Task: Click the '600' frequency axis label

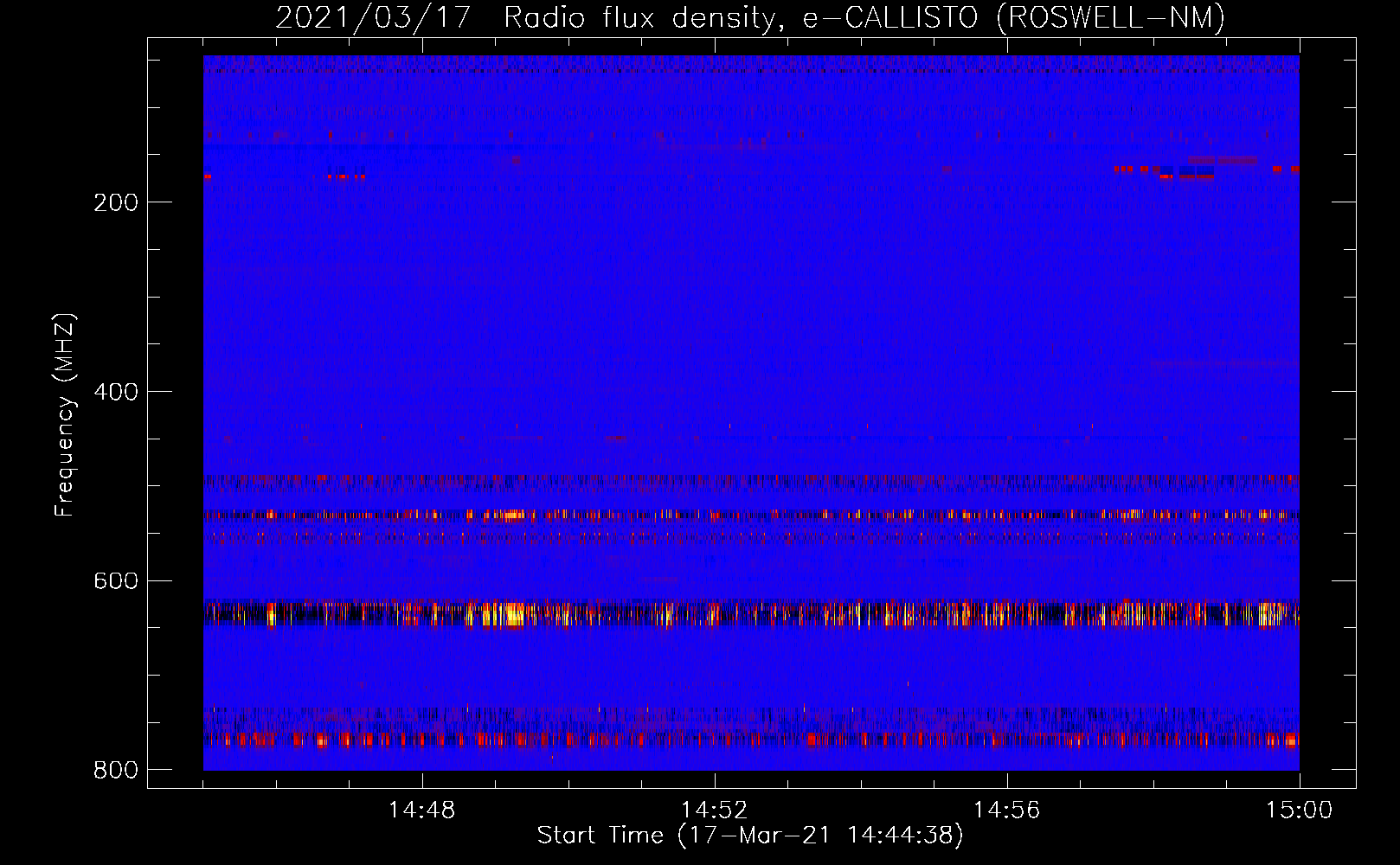Action: coord(116,581)
